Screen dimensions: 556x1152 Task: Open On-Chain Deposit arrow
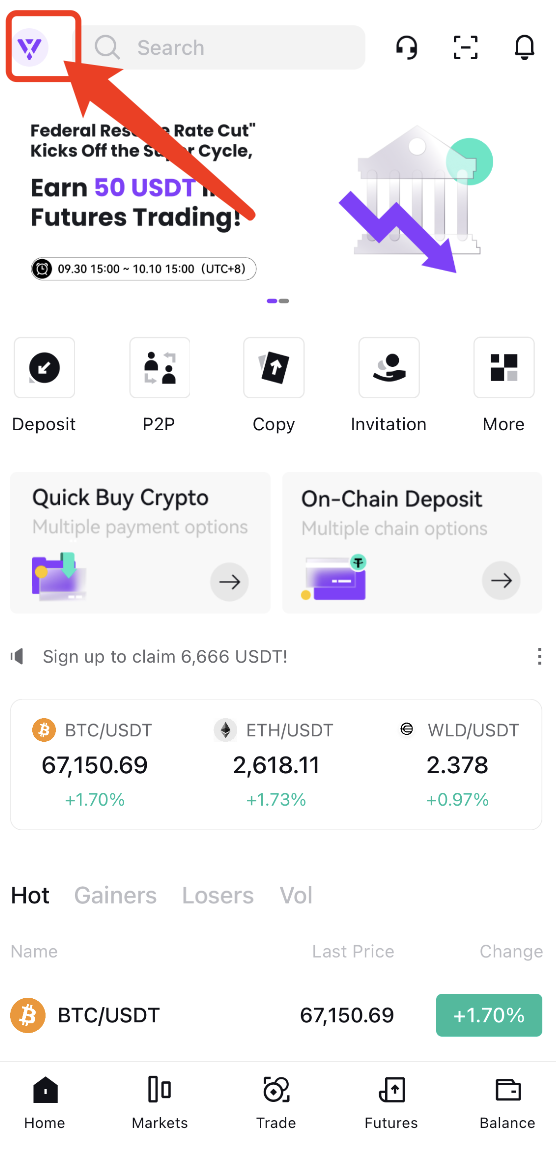pyautogui.click(x=502, y=581)
